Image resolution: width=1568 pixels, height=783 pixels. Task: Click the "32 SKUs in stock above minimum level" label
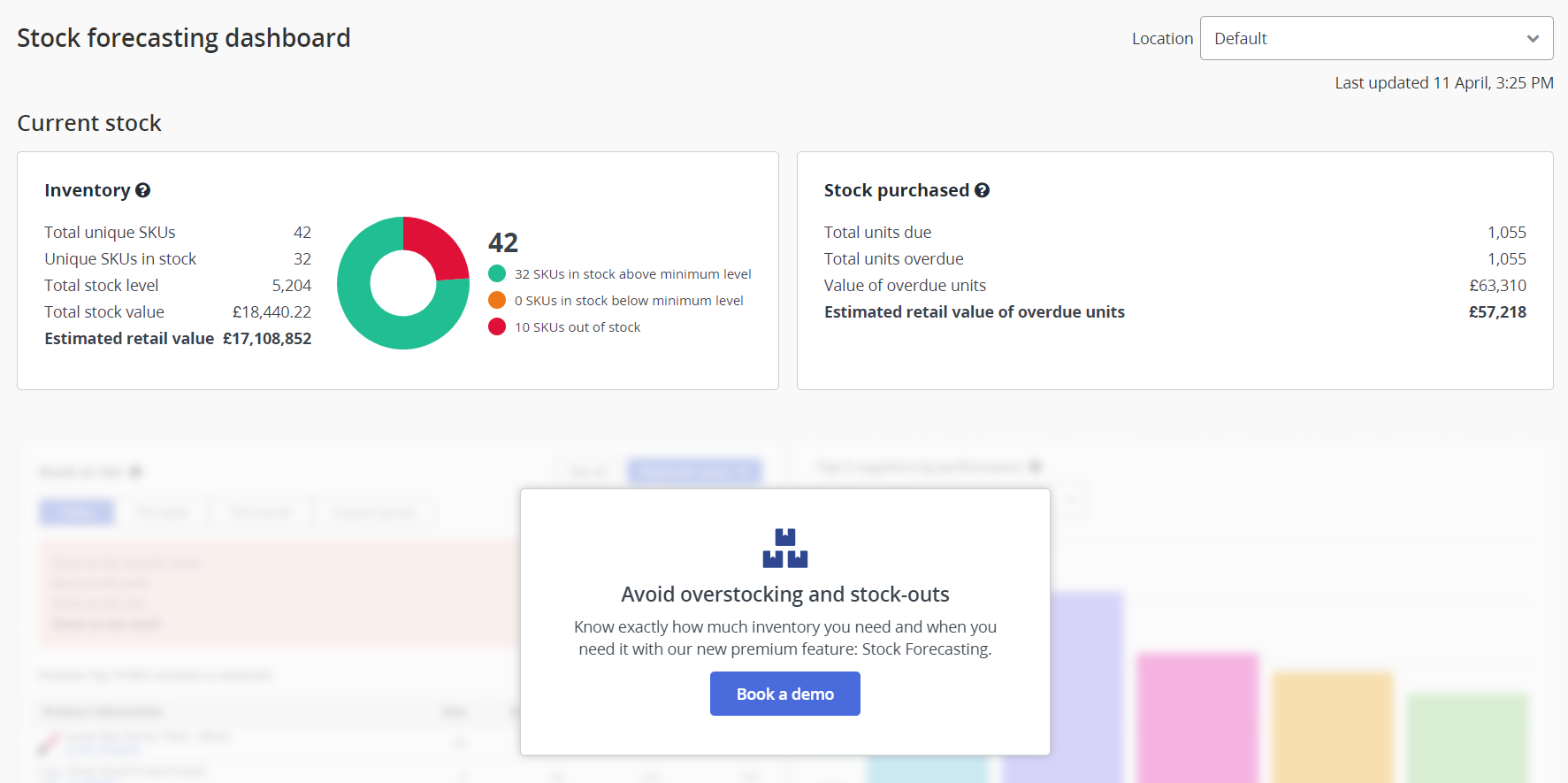(632, 274)
